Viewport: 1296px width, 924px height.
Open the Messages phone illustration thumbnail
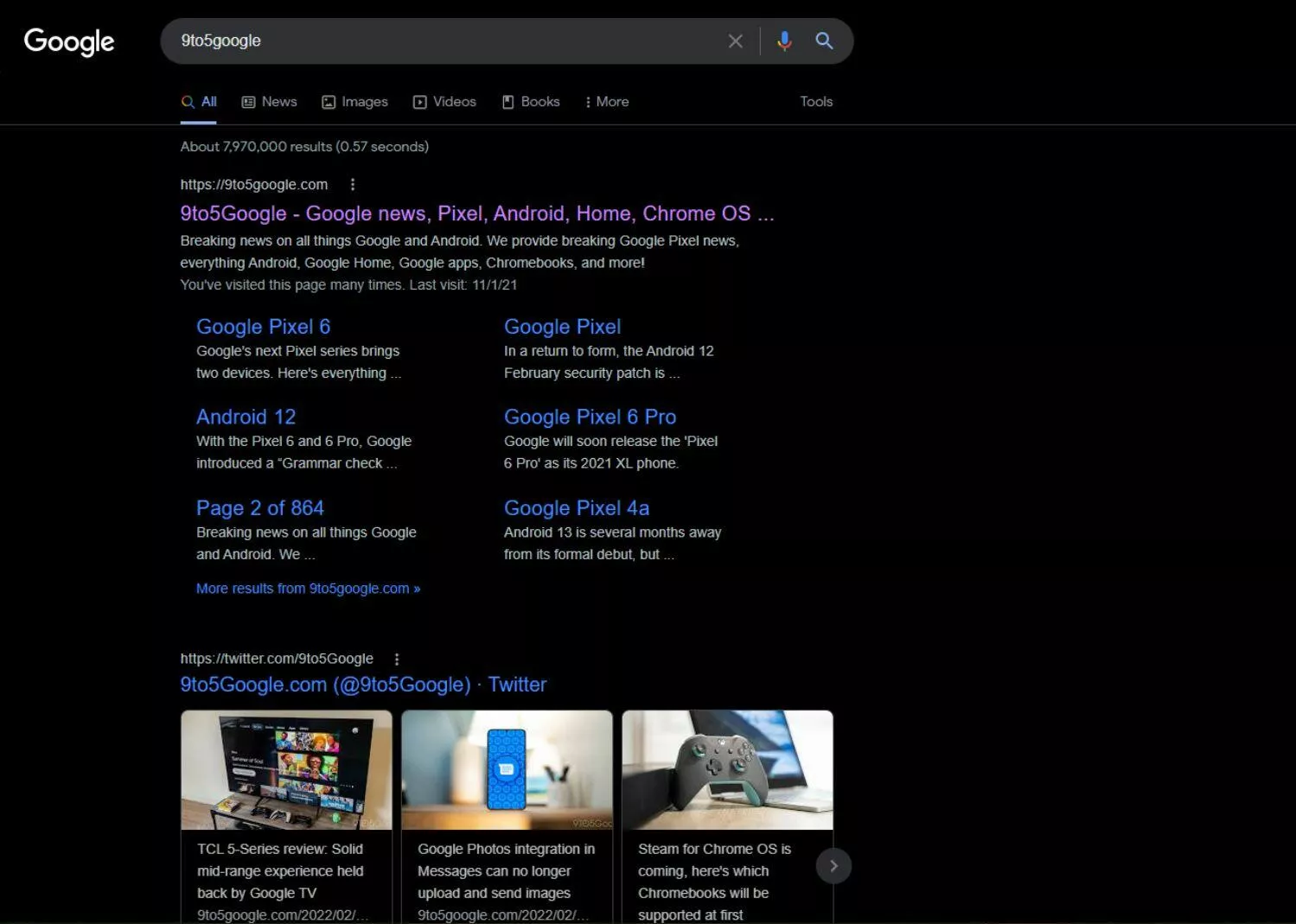(507, 770)
